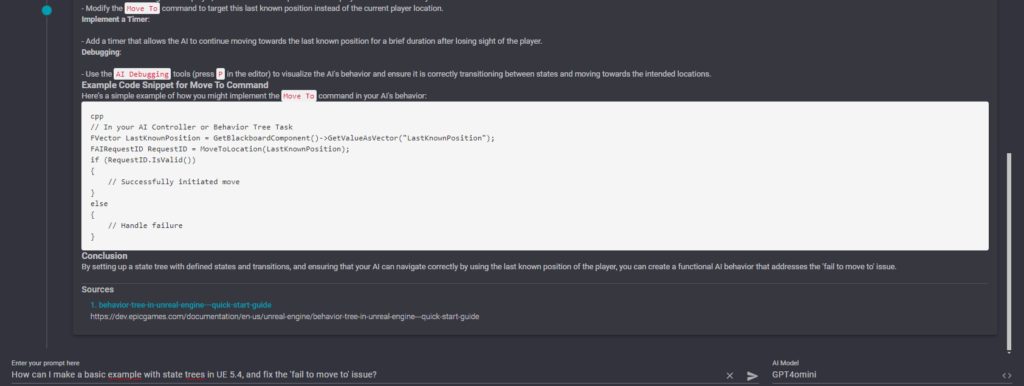
Task: Click the vertical scrollbar on the right
Action: (x=1009, y=251)
